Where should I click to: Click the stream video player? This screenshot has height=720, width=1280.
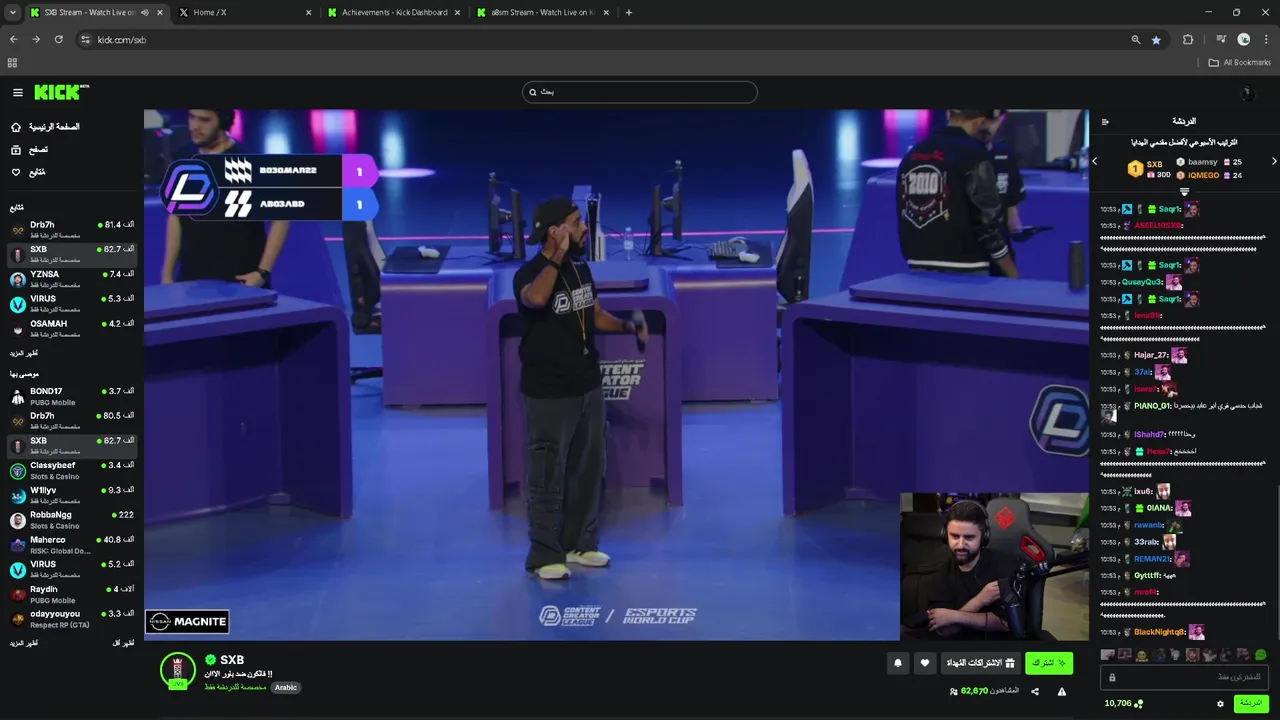click(616, 375)
